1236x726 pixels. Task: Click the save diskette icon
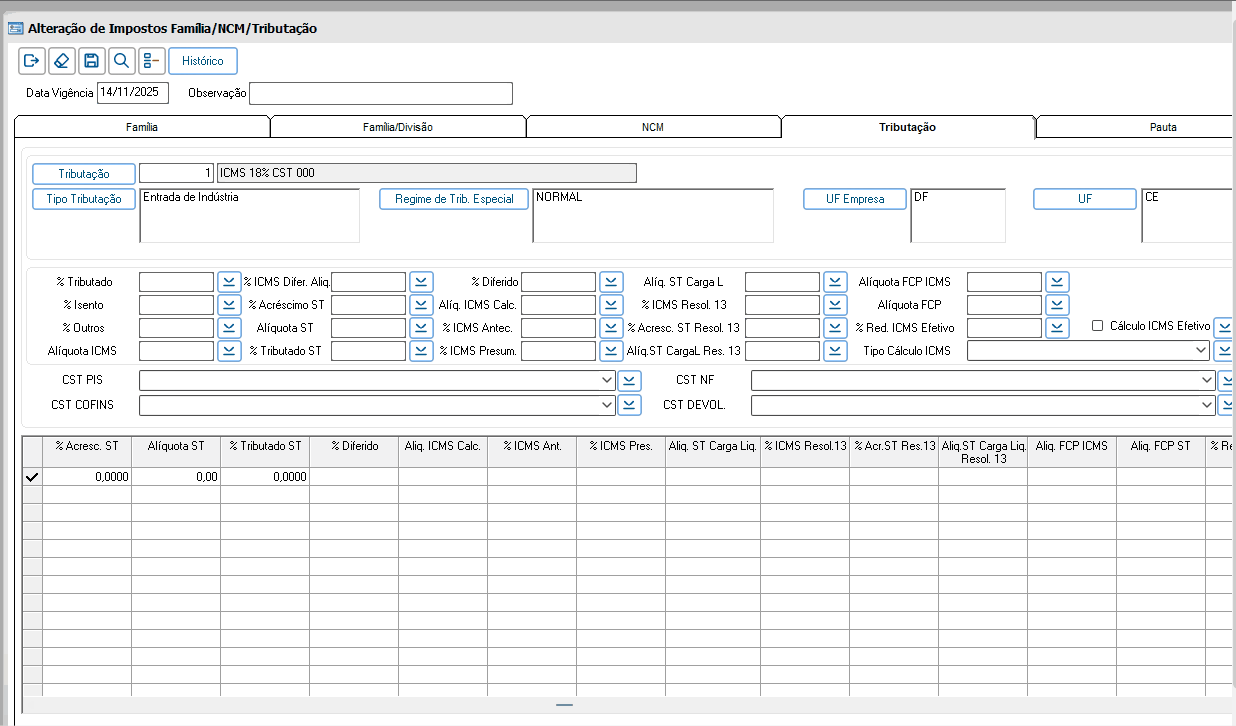tap(91, 61)
